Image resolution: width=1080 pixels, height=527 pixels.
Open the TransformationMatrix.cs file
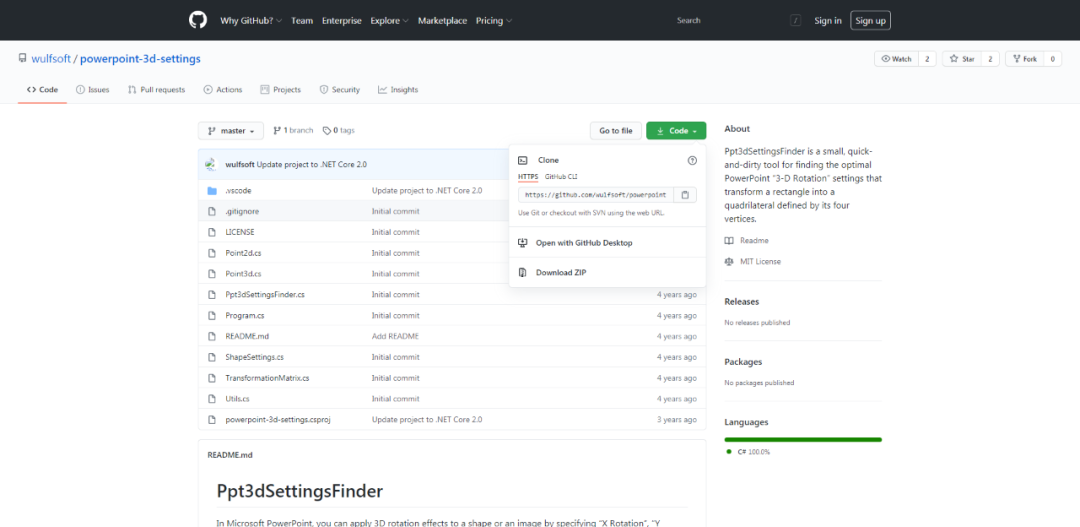[267, 378]
